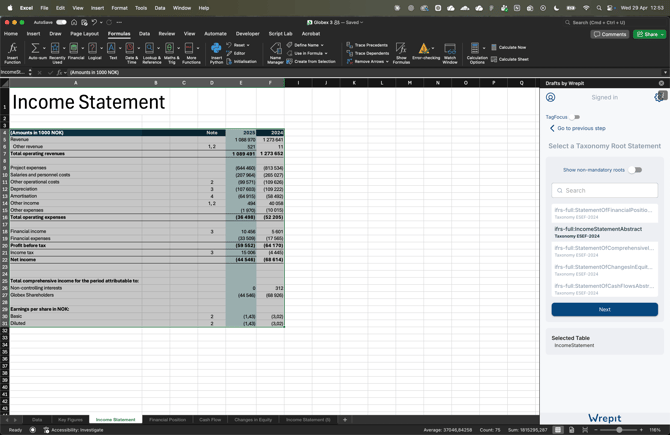670x435 pixels.
Task: Switch to the Cash Flow sheet tab
Action: point(210,420)
